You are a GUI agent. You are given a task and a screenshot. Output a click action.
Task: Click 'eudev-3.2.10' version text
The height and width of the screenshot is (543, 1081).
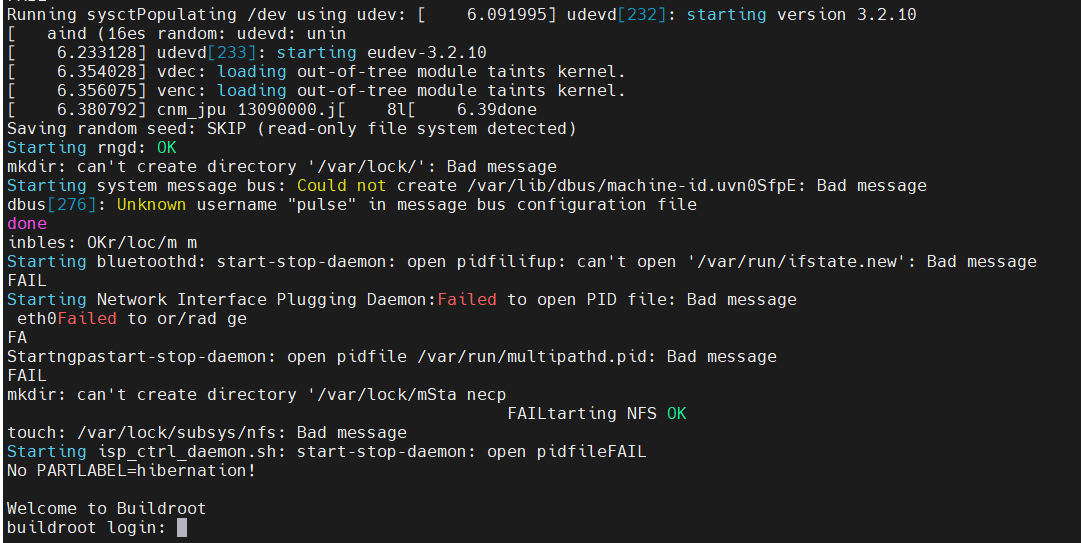[427, 53]
